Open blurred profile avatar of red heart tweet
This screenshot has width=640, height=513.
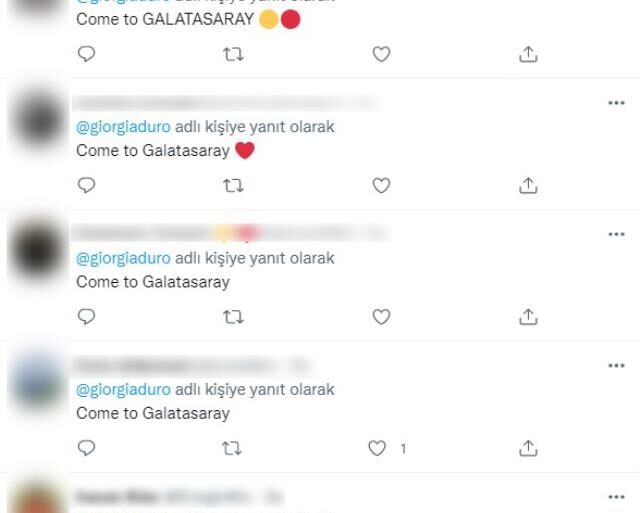38,120
